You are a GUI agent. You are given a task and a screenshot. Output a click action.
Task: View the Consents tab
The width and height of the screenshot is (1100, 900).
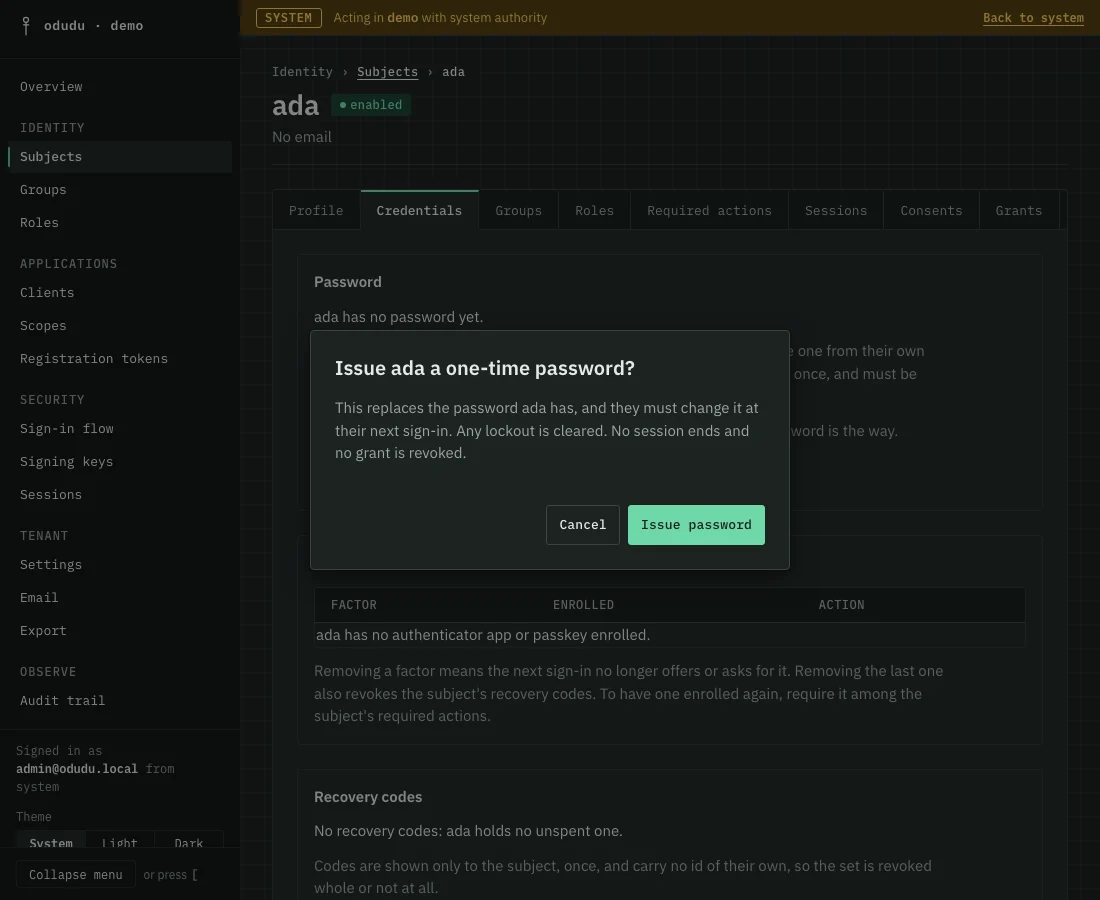click(x=931, y=210)
